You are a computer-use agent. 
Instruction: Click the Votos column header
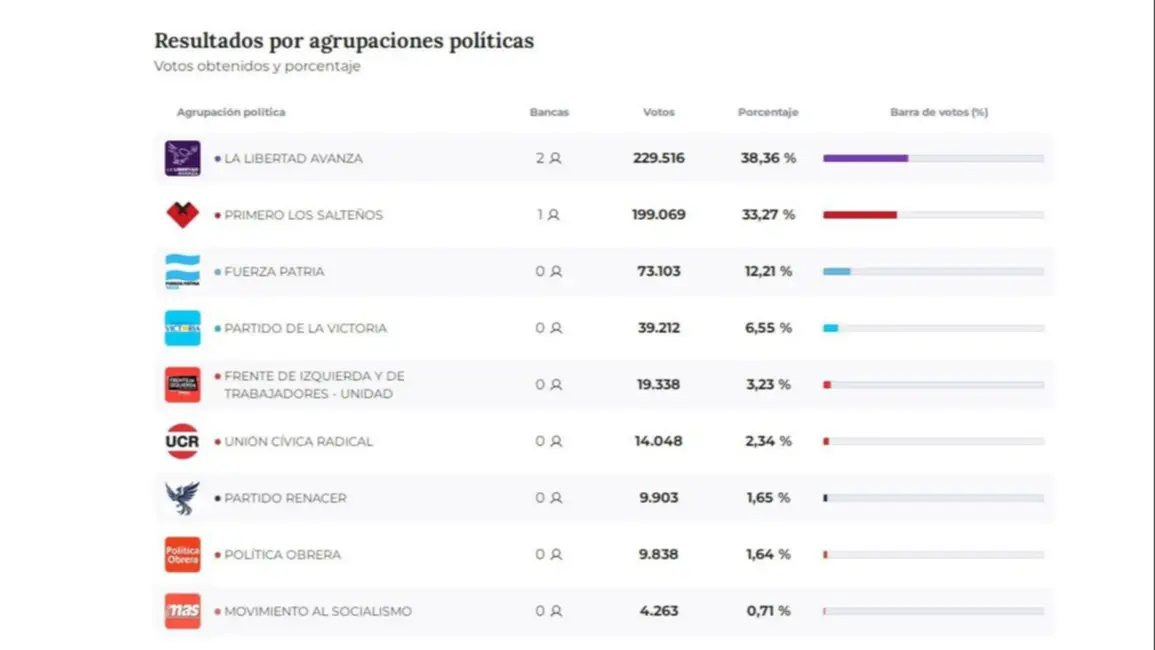point(658,112)
